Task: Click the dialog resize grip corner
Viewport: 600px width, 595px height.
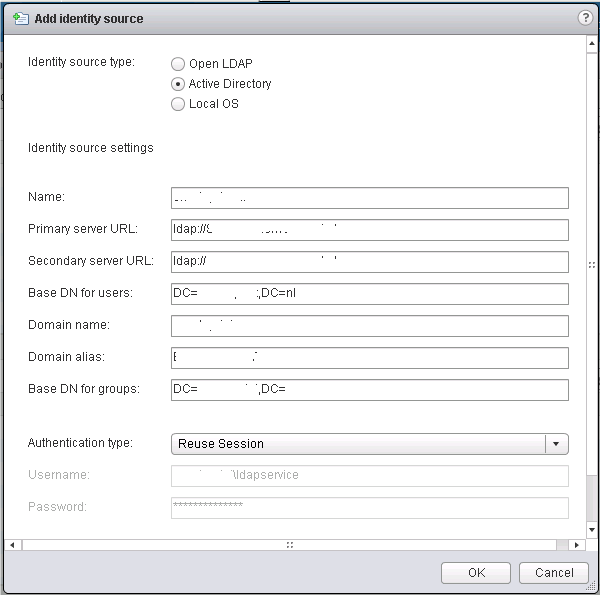Action: pyautogui.click(x=591, y=587)
